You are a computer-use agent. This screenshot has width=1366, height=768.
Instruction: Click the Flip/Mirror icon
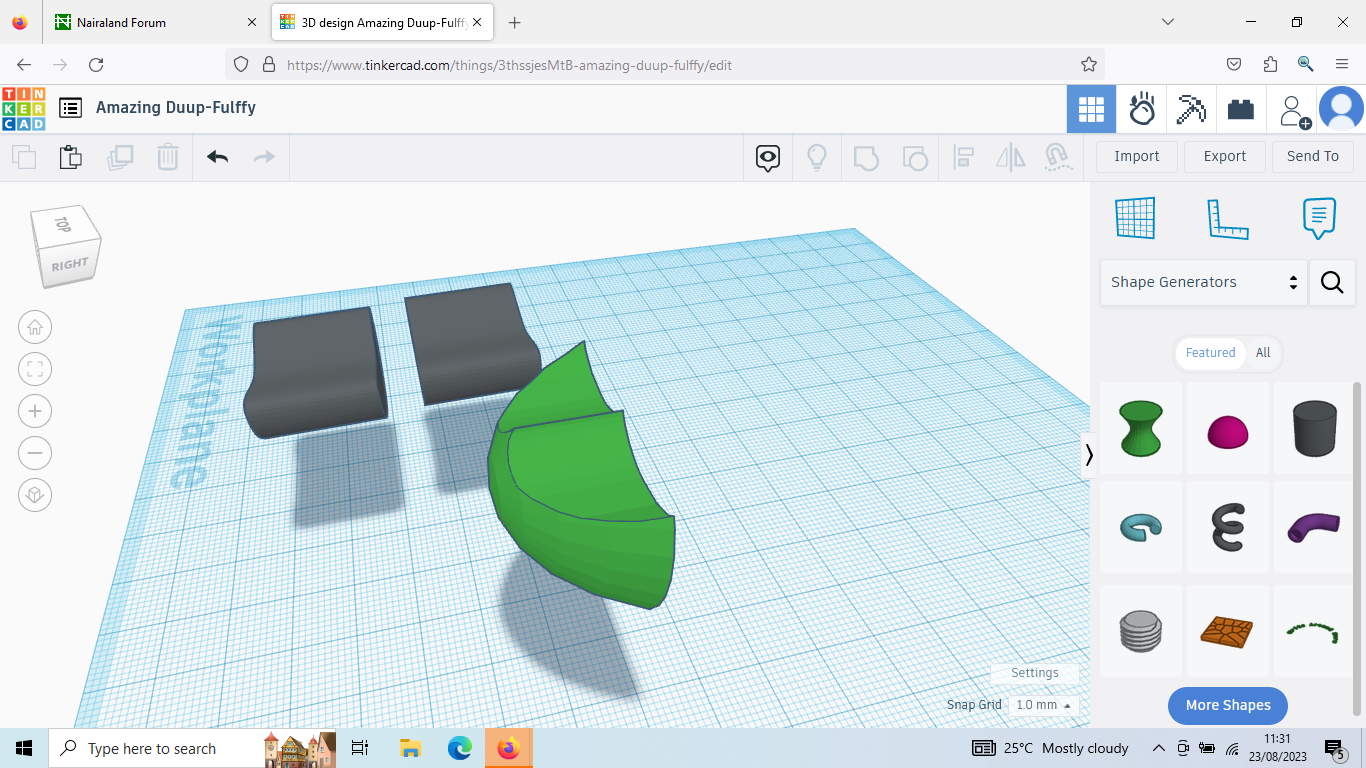[x=1010, y=157]
